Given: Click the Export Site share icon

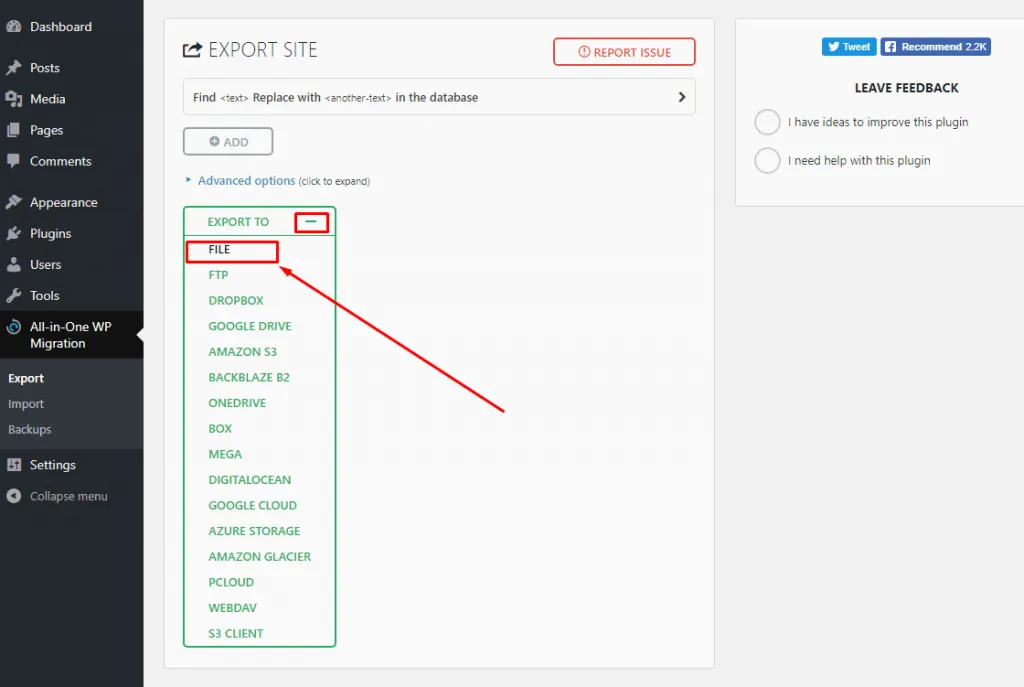Looking at the screenshot, I should tap(192, 50).
